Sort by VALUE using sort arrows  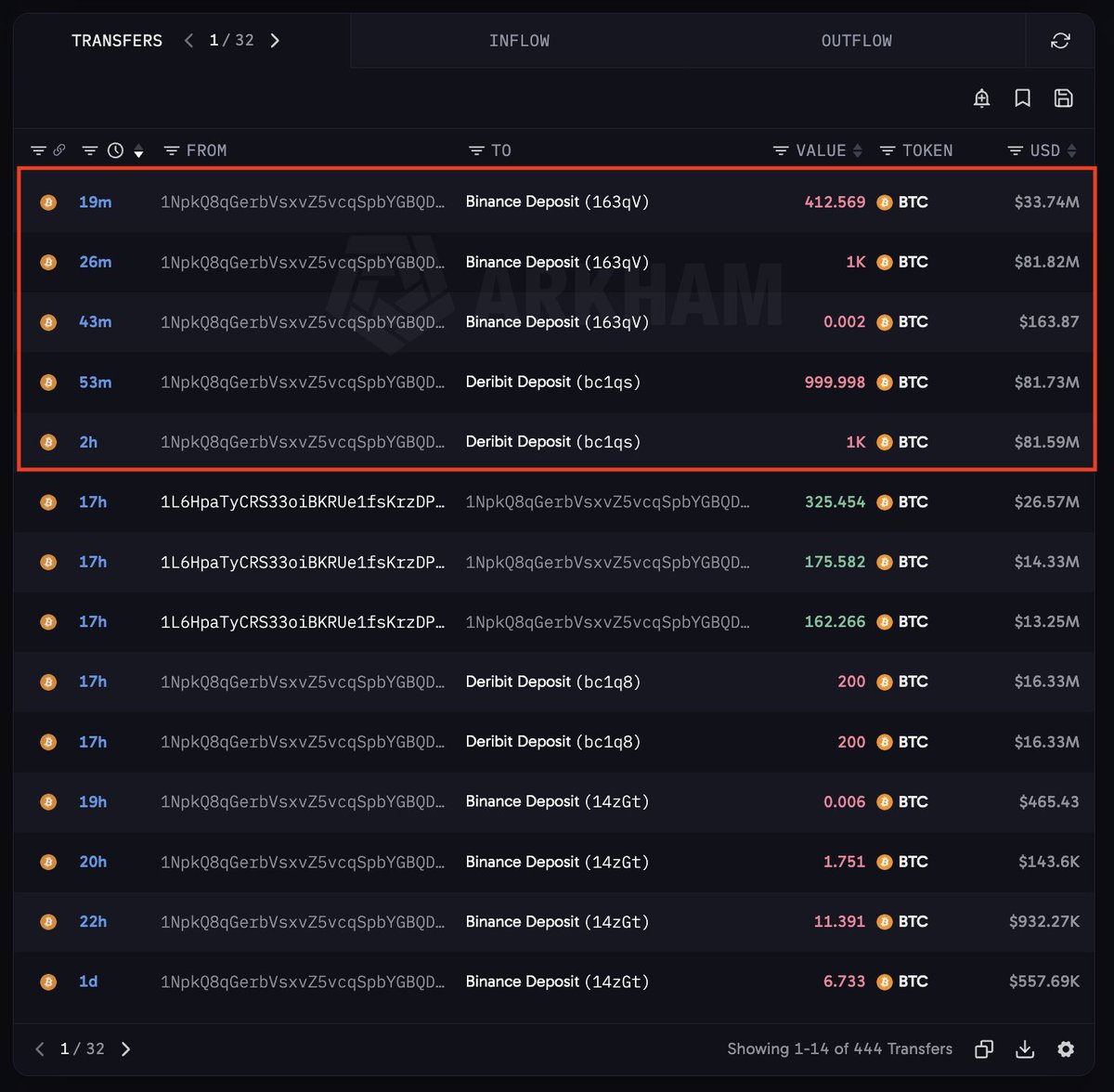858,150
